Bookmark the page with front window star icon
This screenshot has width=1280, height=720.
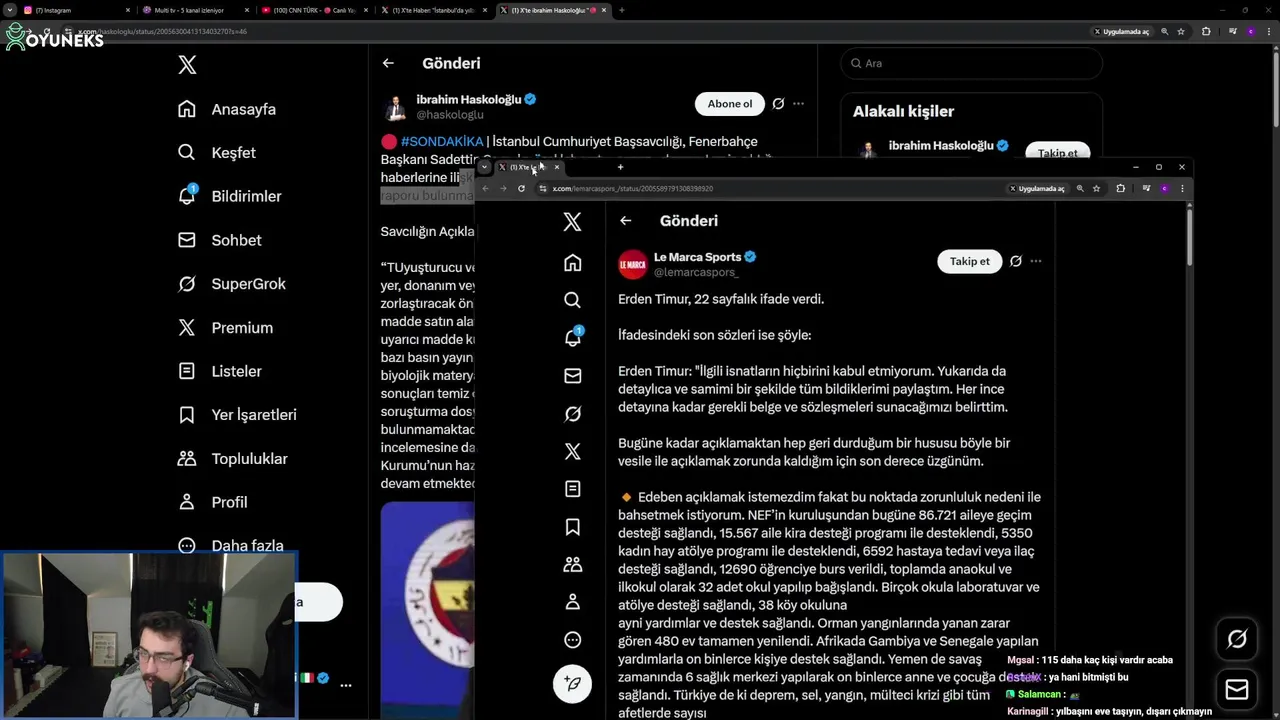click(x=1096, y=188)
